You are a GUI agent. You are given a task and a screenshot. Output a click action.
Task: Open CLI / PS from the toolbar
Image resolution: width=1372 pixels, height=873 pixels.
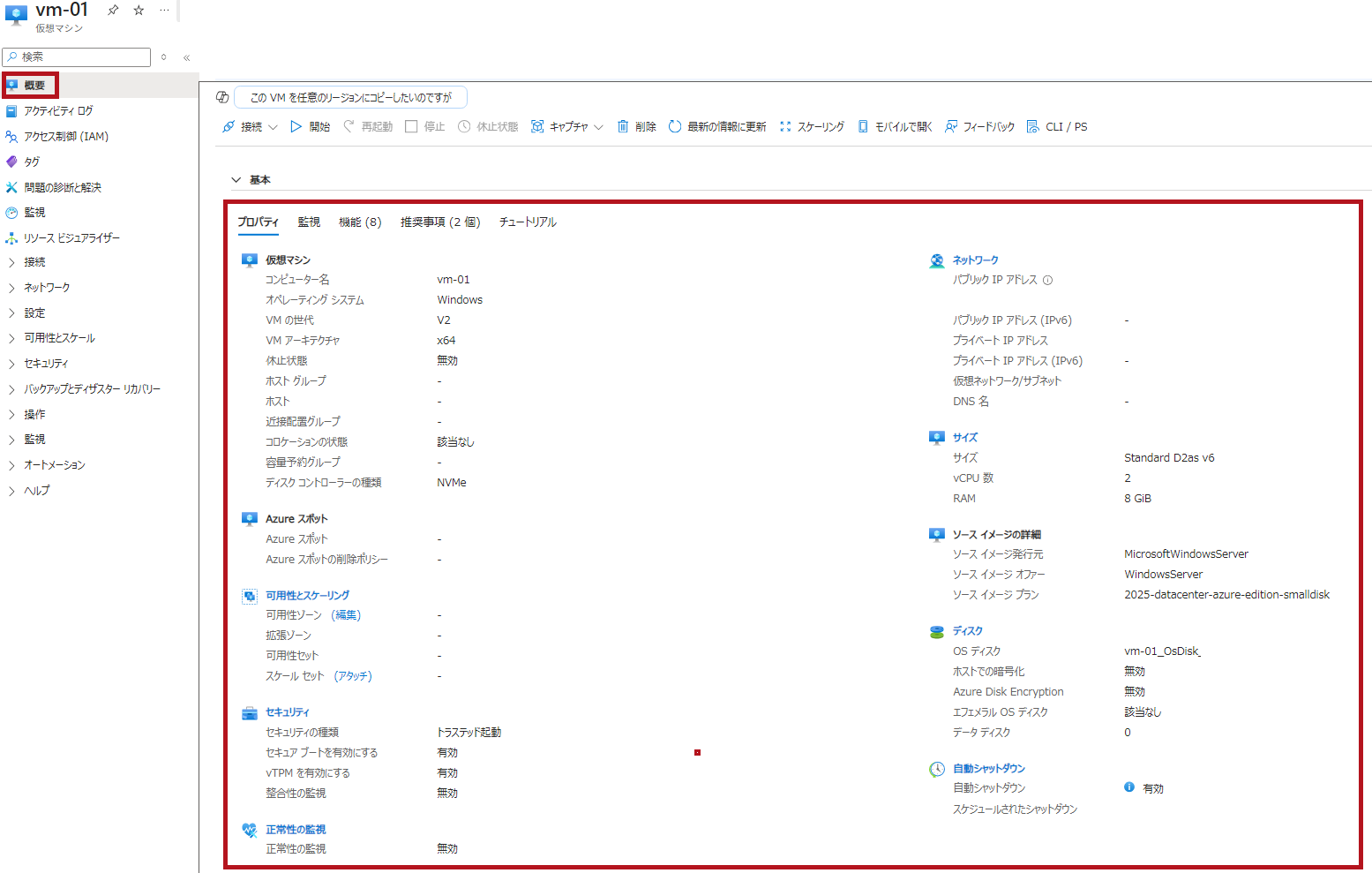1057,127
